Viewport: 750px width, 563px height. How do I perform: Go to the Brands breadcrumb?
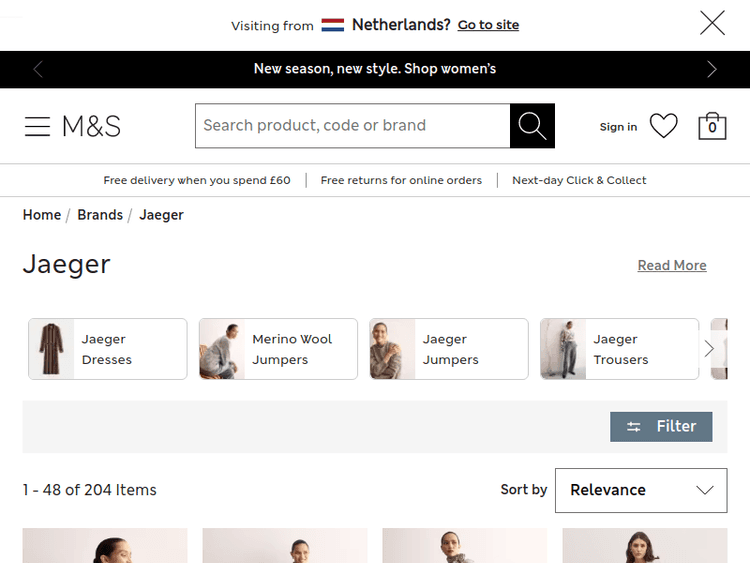coord(100,215)
